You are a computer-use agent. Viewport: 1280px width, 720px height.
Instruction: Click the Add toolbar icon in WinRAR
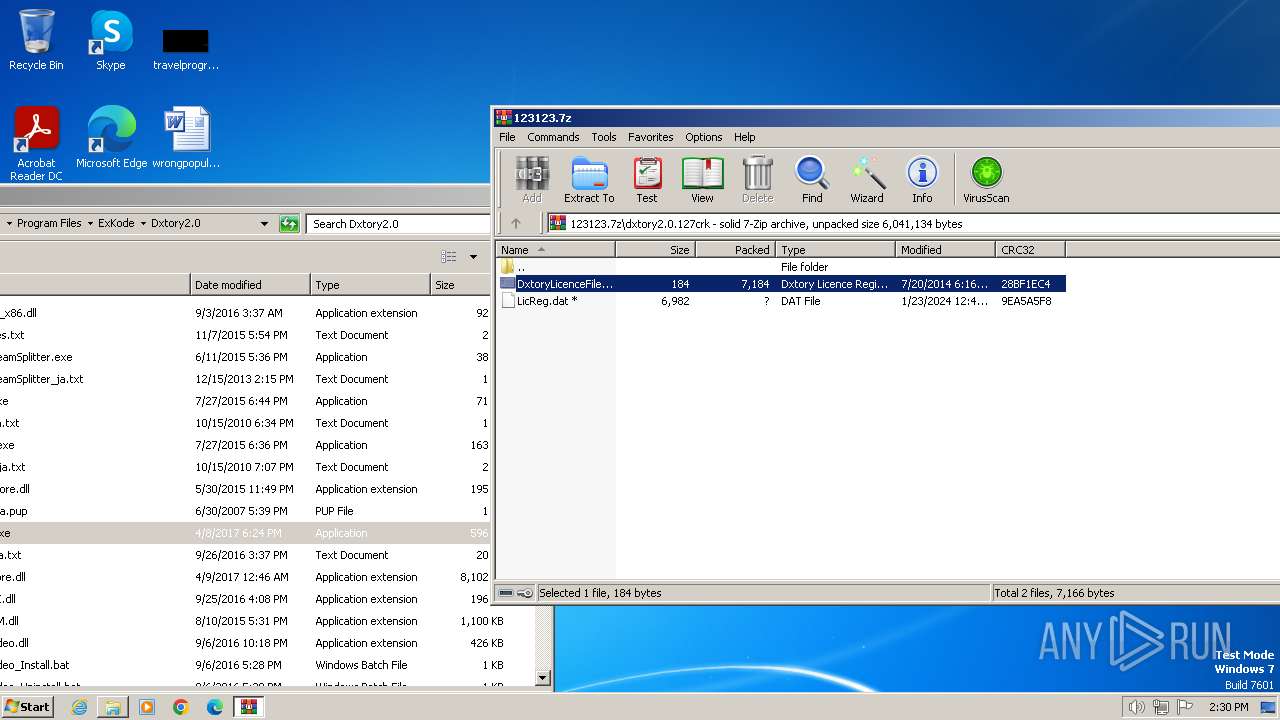point(532,180)
